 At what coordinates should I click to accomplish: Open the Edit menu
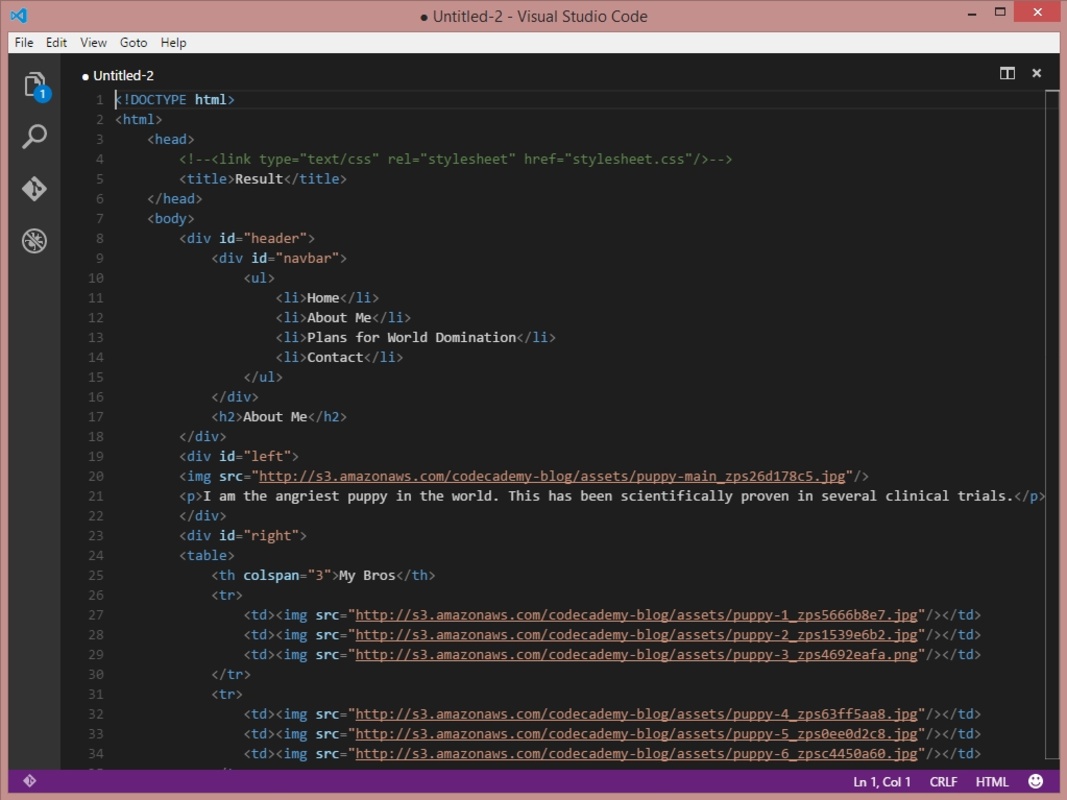(57, 43)
